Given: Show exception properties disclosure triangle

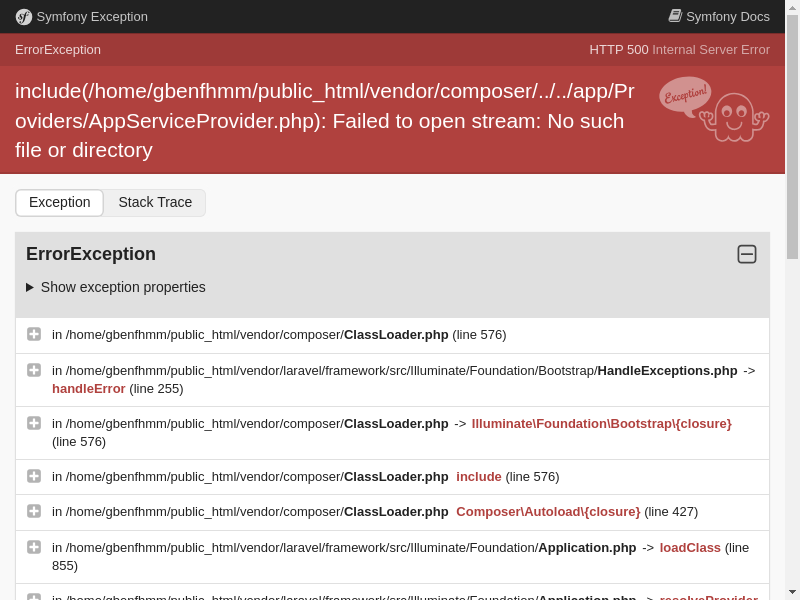Looking at the screenshot, I should point(30,287).
